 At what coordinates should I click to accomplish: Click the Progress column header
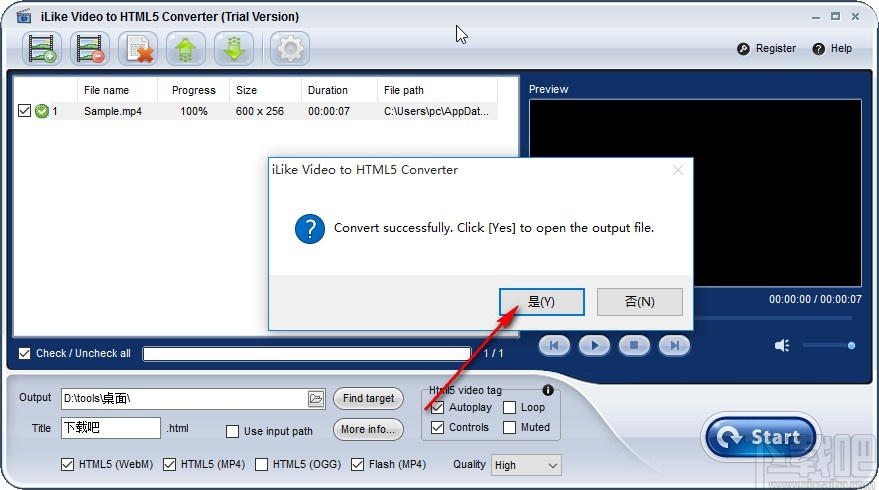point(193,90)
